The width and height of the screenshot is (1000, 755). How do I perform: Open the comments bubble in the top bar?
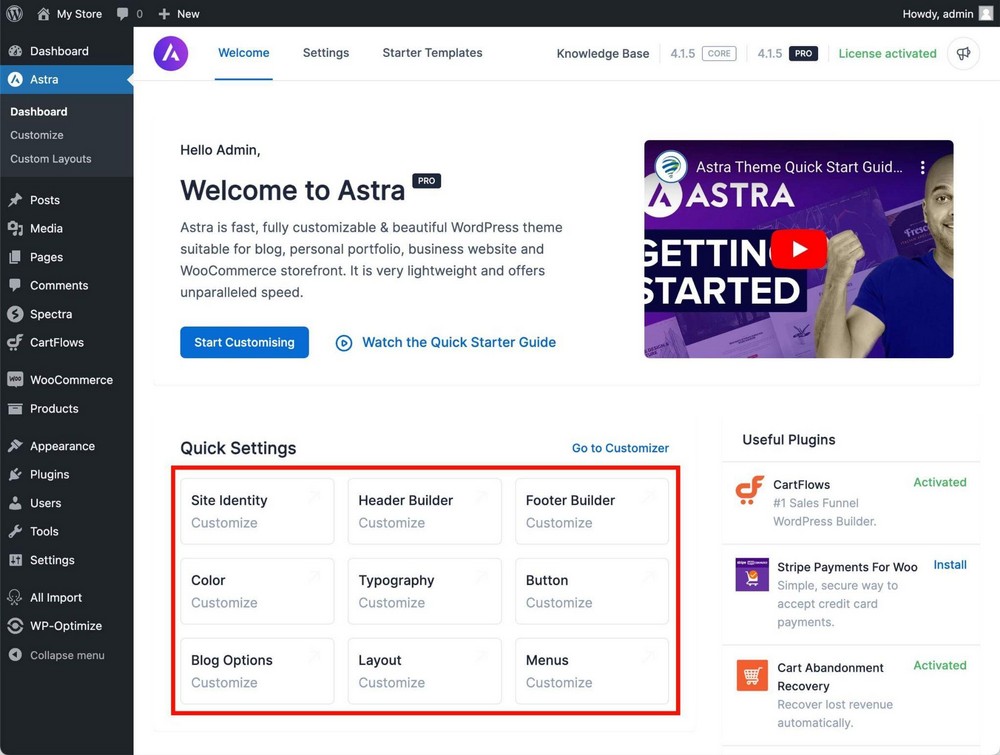[123, 13]
